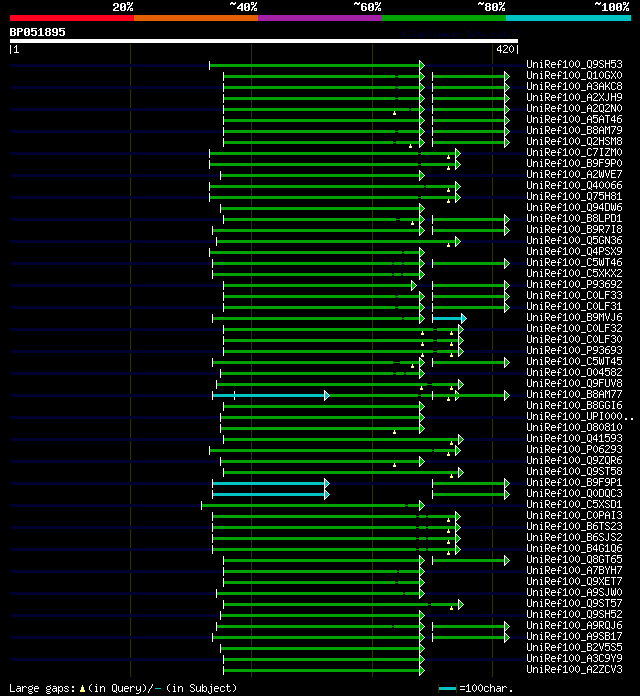640x696 pixels.
Task: Select the truncated UniRef100_UPI000.. hit label
Action: [580, 417]
